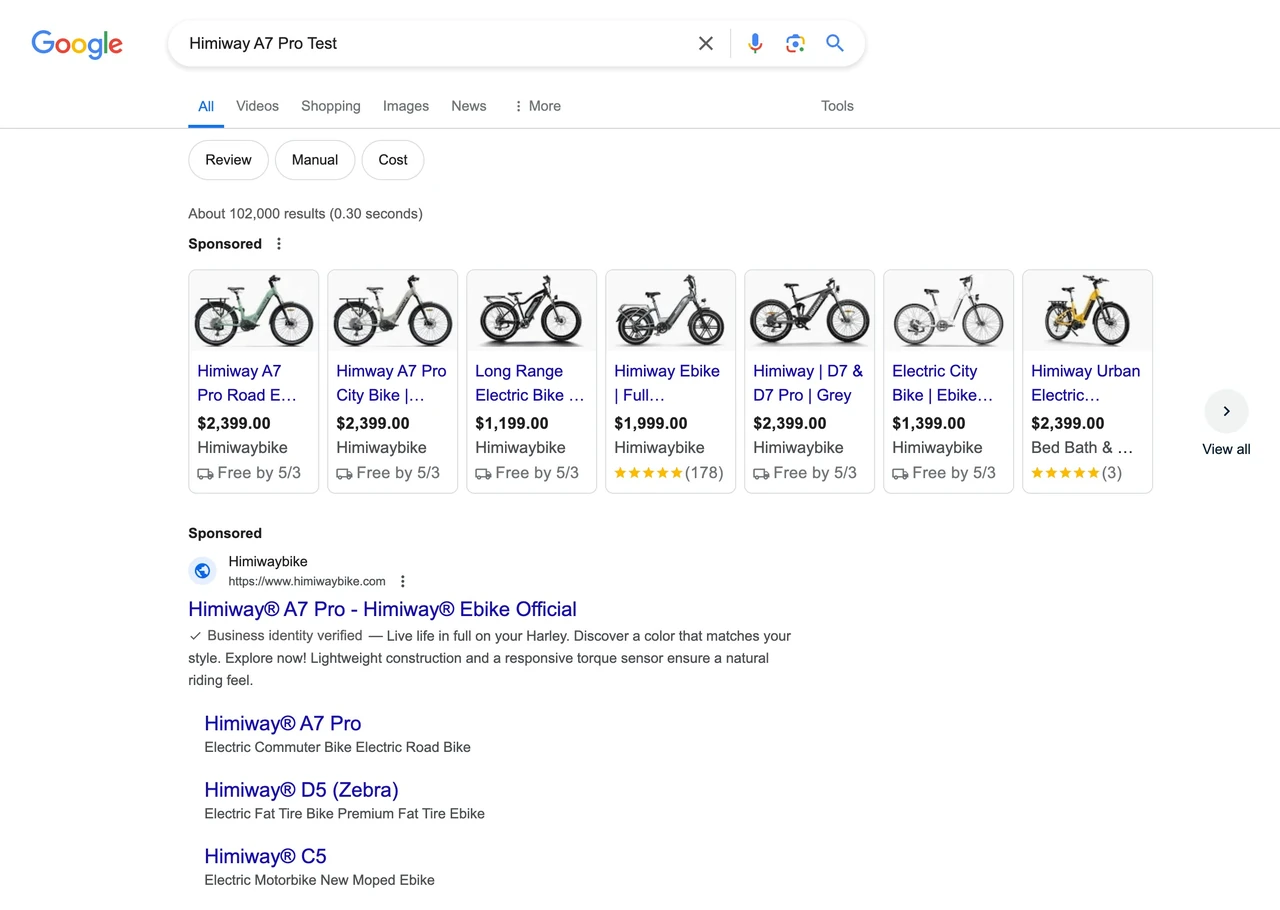Image resolution: width=1280 pixels, height=910 pixels.
Task: Open the Tools filter options
Action: tap(837, 106)
